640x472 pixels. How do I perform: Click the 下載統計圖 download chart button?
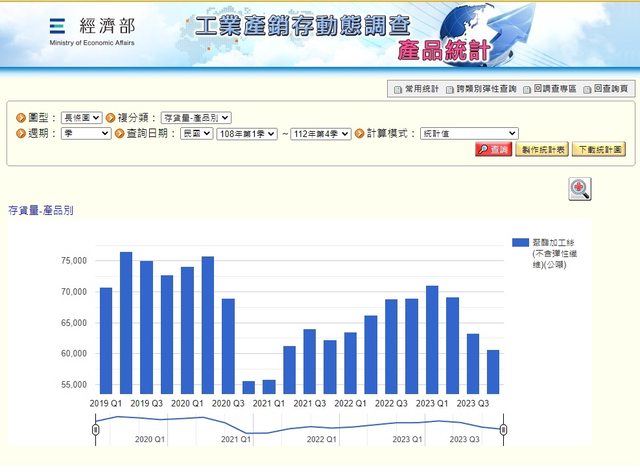599,149
